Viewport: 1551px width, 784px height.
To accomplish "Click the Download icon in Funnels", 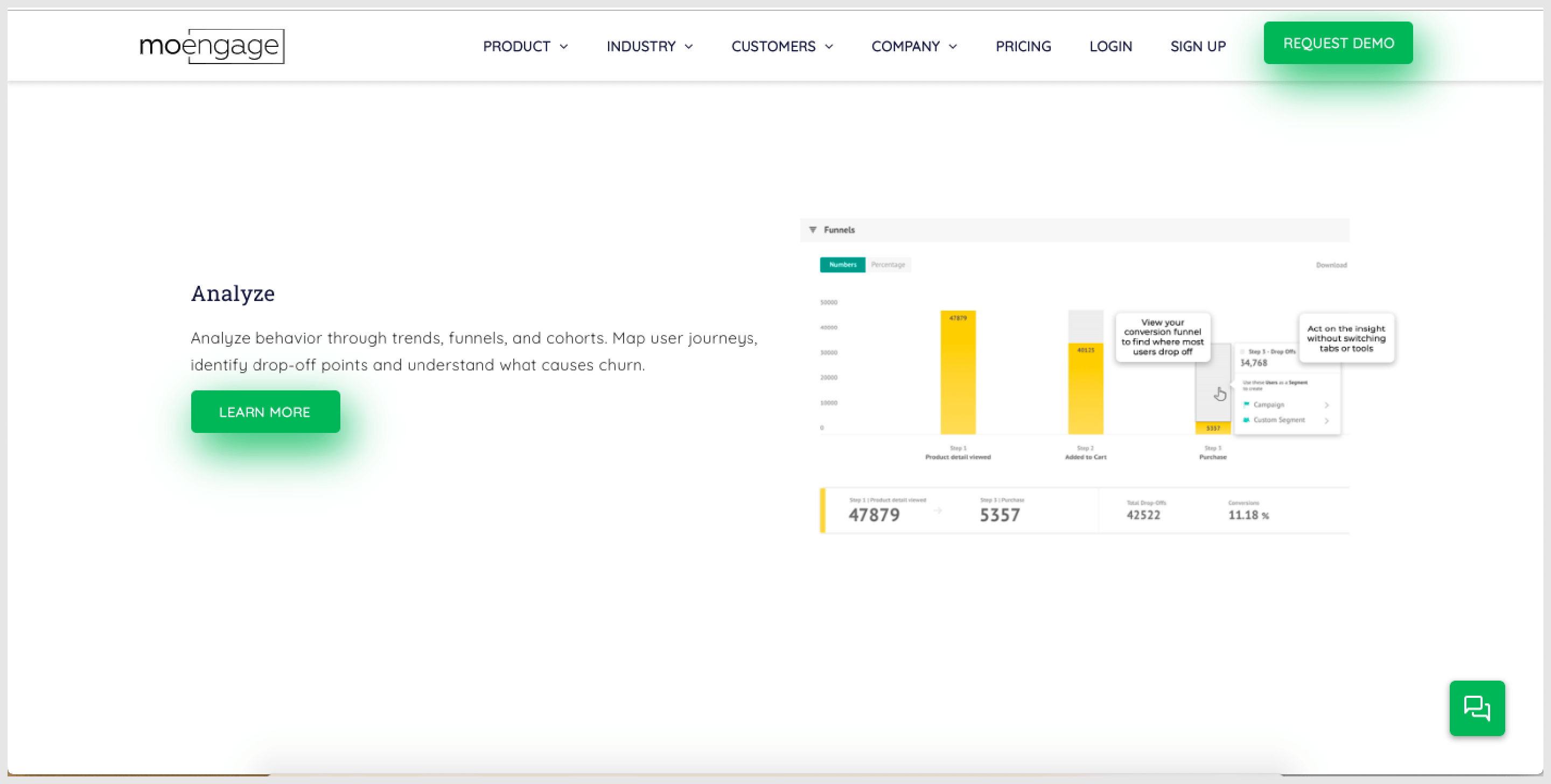I will click(1332, 265).
